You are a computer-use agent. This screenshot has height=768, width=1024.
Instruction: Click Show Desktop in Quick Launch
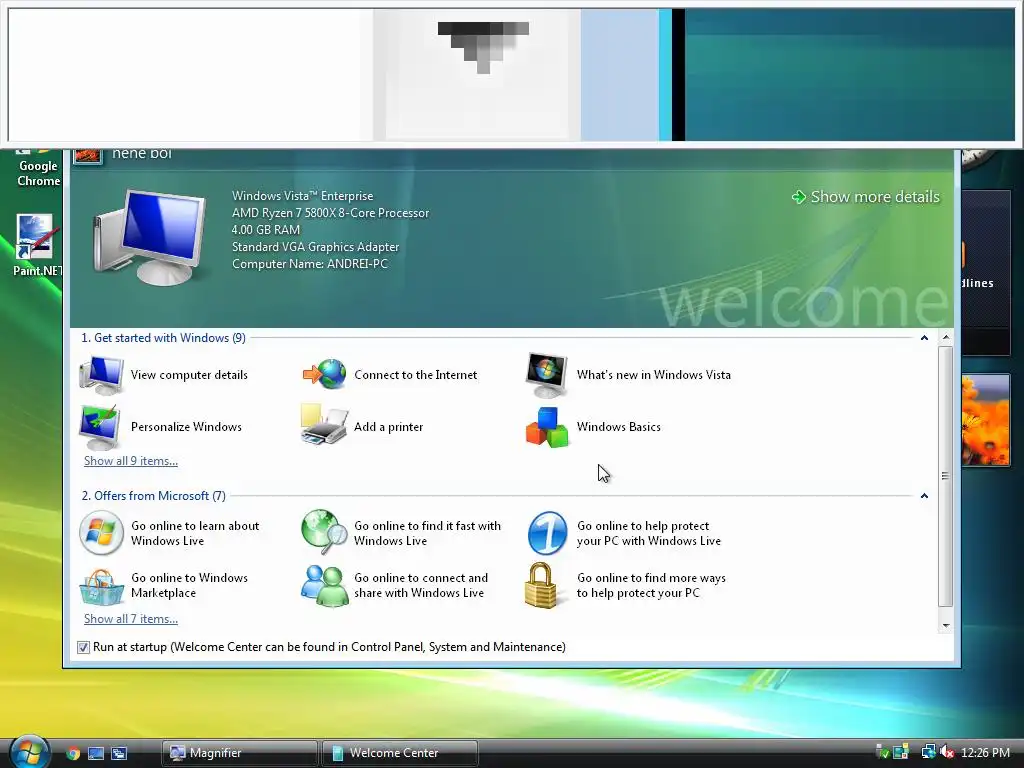click(x=96, y=753)
